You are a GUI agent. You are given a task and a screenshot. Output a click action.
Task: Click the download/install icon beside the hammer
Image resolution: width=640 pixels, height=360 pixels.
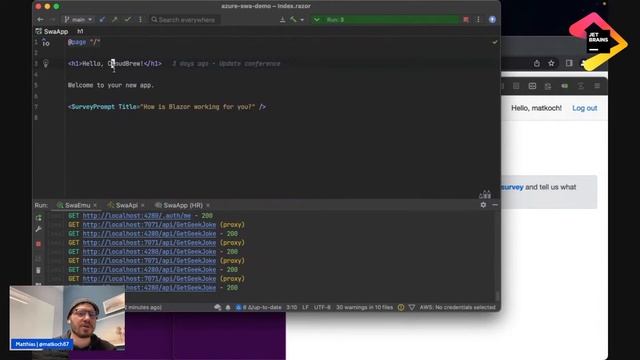coord(282,20)
